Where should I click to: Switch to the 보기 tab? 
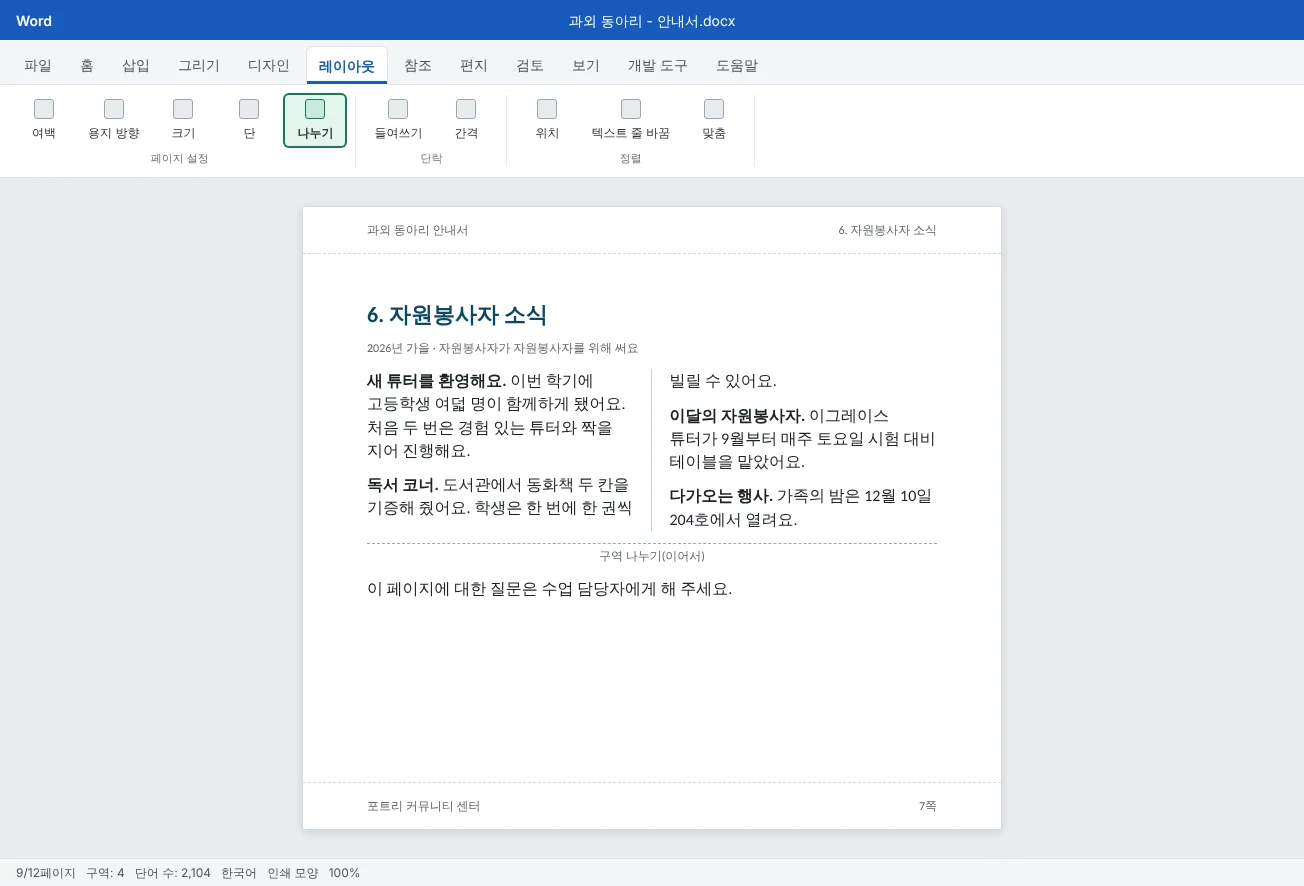[586, 66]
